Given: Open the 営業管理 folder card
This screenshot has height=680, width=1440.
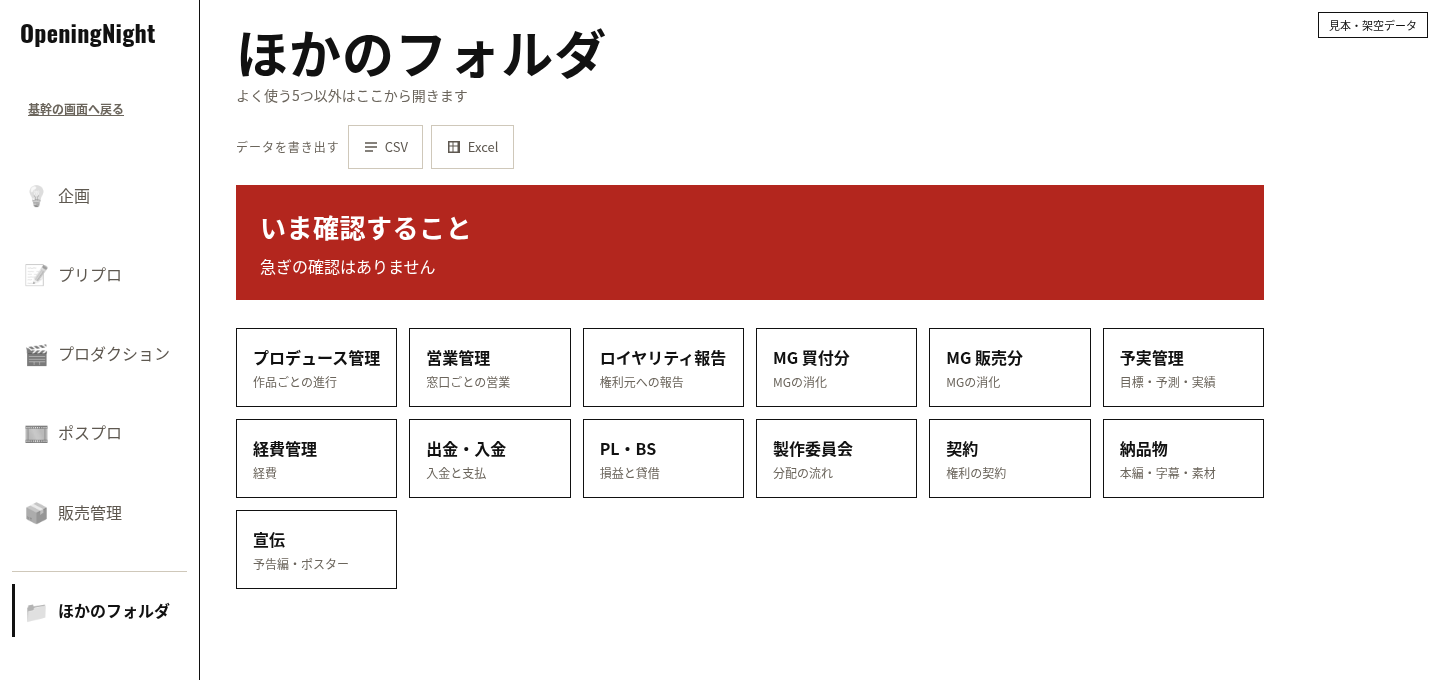Looking at the screenshot, I should (490, 367).
